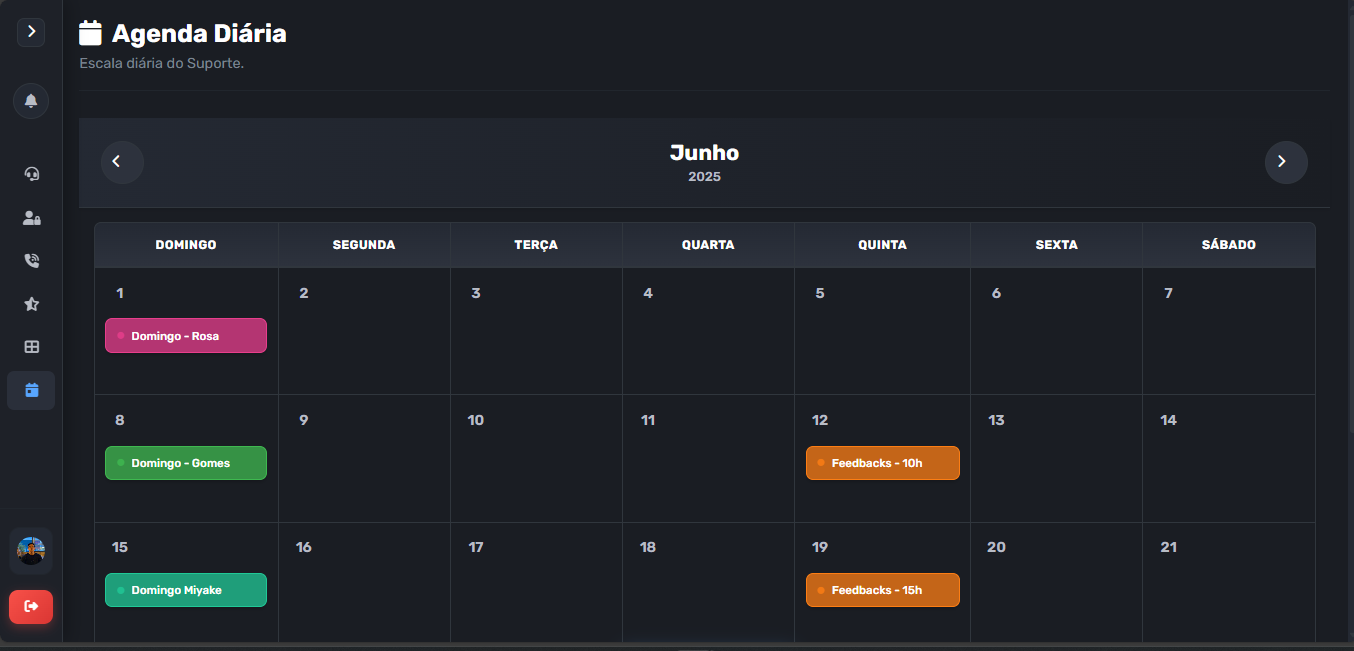Open notifications bell icon
The width and height of the screenshot is (1354, 651).
pyautogui.click(x=31, y=101)
